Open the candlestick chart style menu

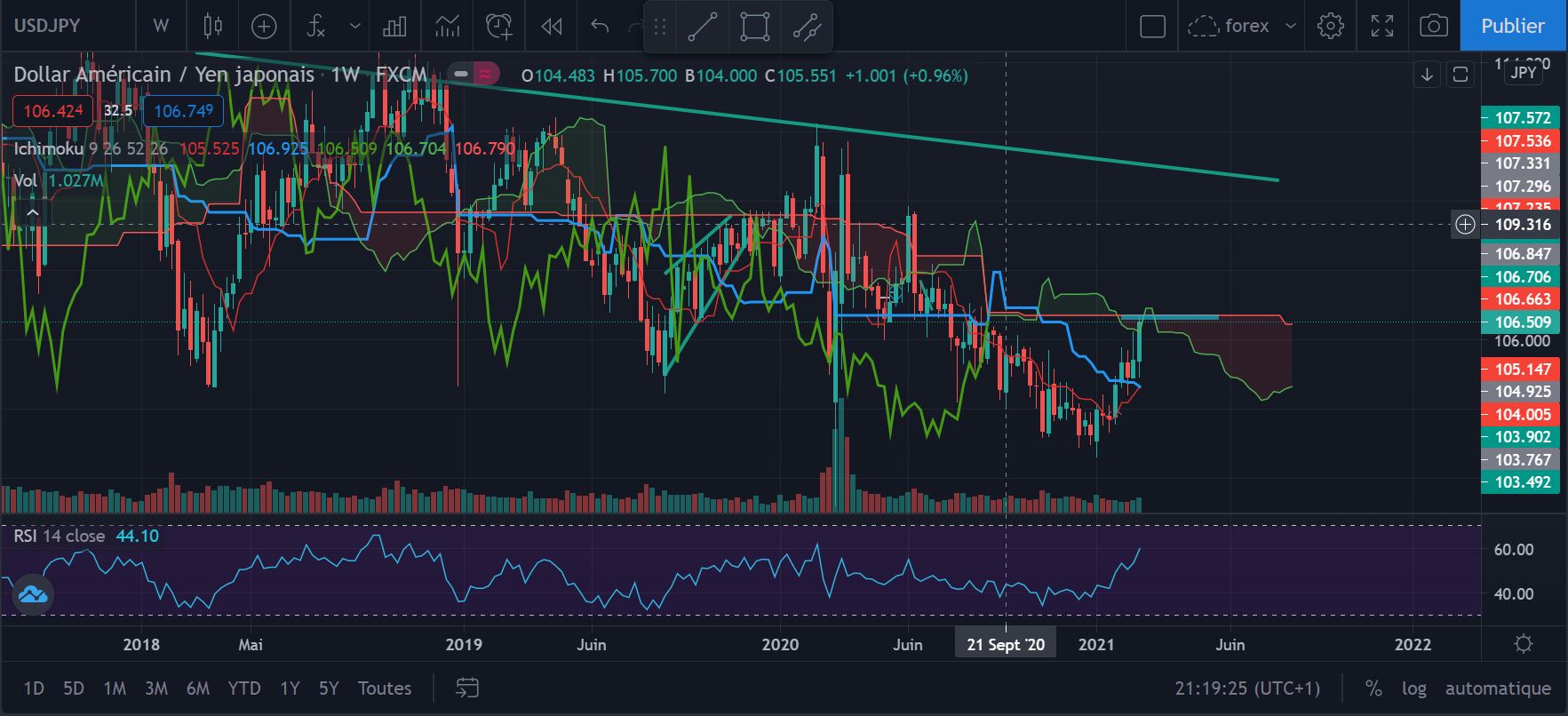coord(212,27)
